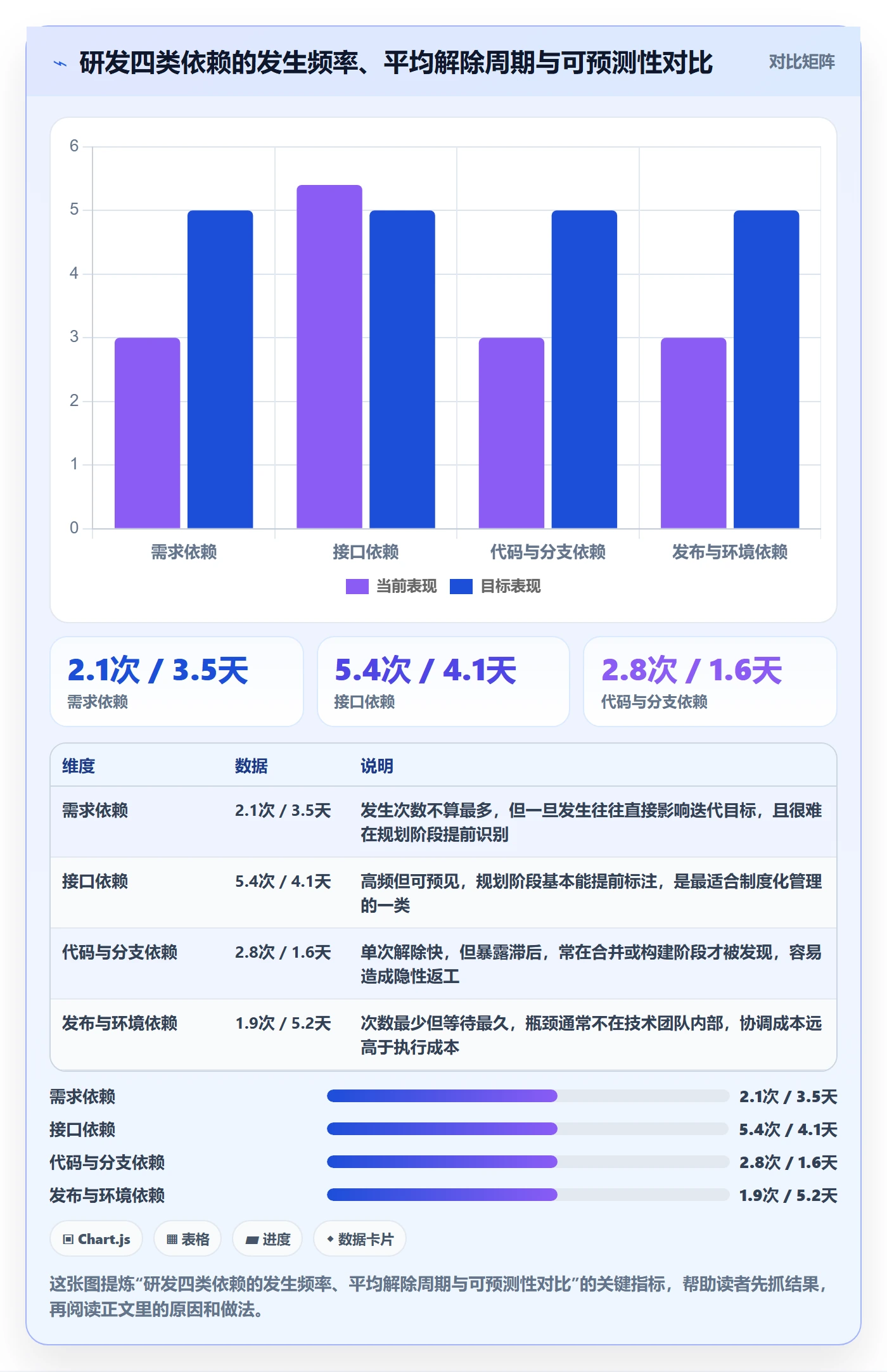The image size is (887, 1372).
Task: Click the 发布与环境依赖 progress bar
Action: tap(528, 1195)
